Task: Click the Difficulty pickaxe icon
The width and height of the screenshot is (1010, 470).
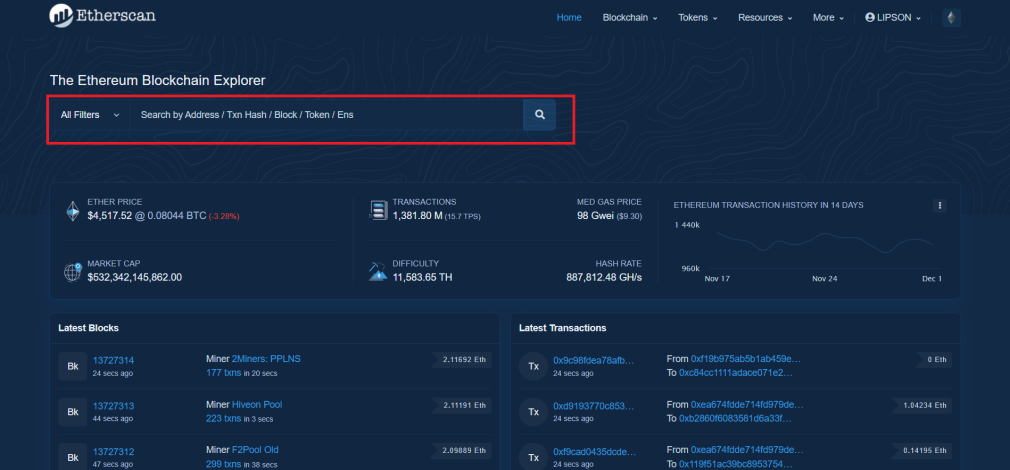Action: click(x=378, y=271)
